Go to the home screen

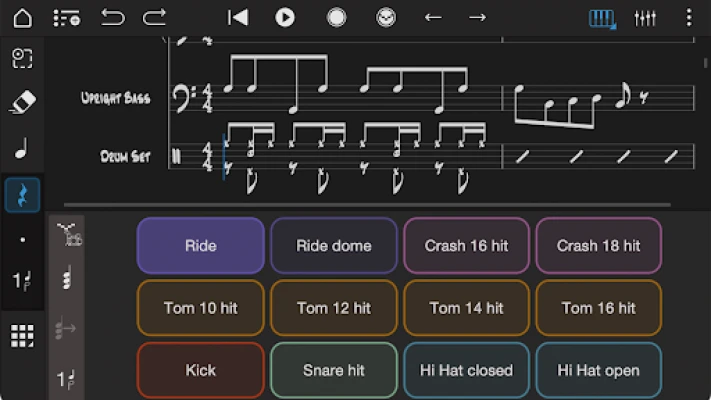click(x=22, y=18)
